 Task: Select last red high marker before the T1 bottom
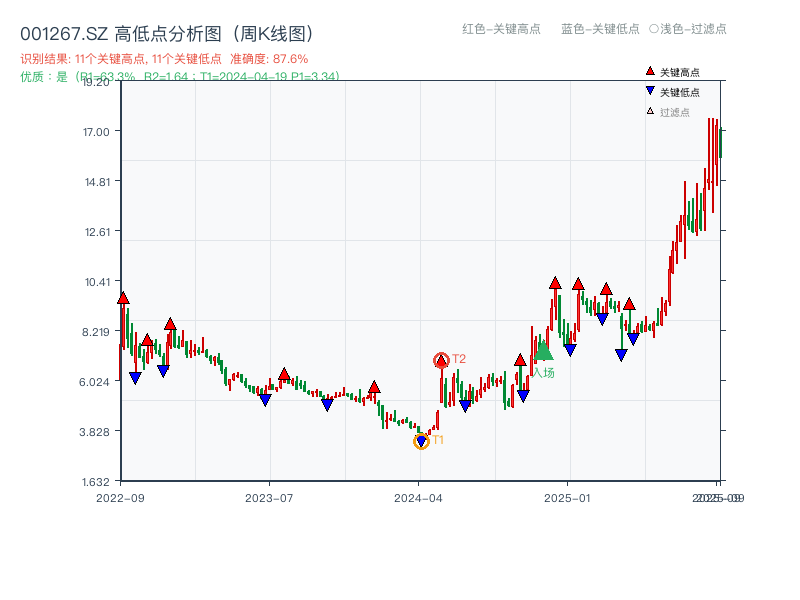pyautogui.click(x=374, y=387)
